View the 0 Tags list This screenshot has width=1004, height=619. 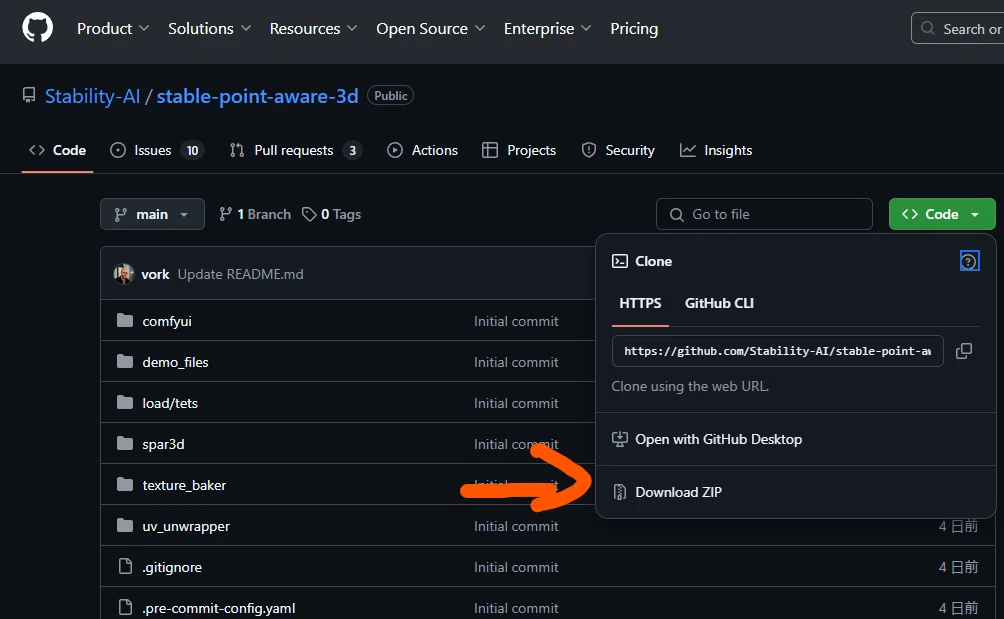(x=332, y=214)
